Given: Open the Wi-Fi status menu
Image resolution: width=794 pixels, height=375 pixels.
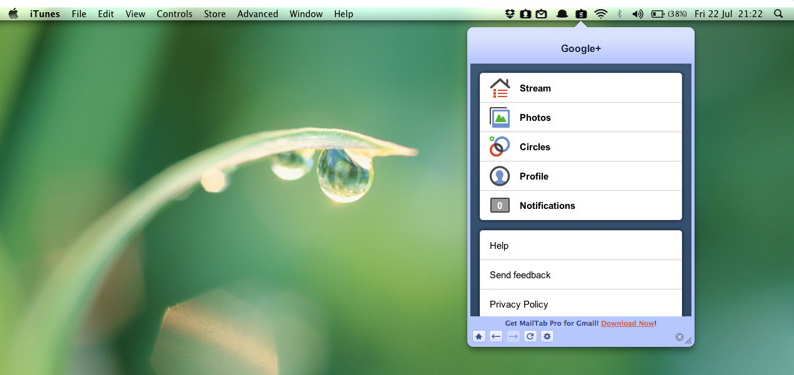Looking at the screenshot, I should (x=601, y=14).
